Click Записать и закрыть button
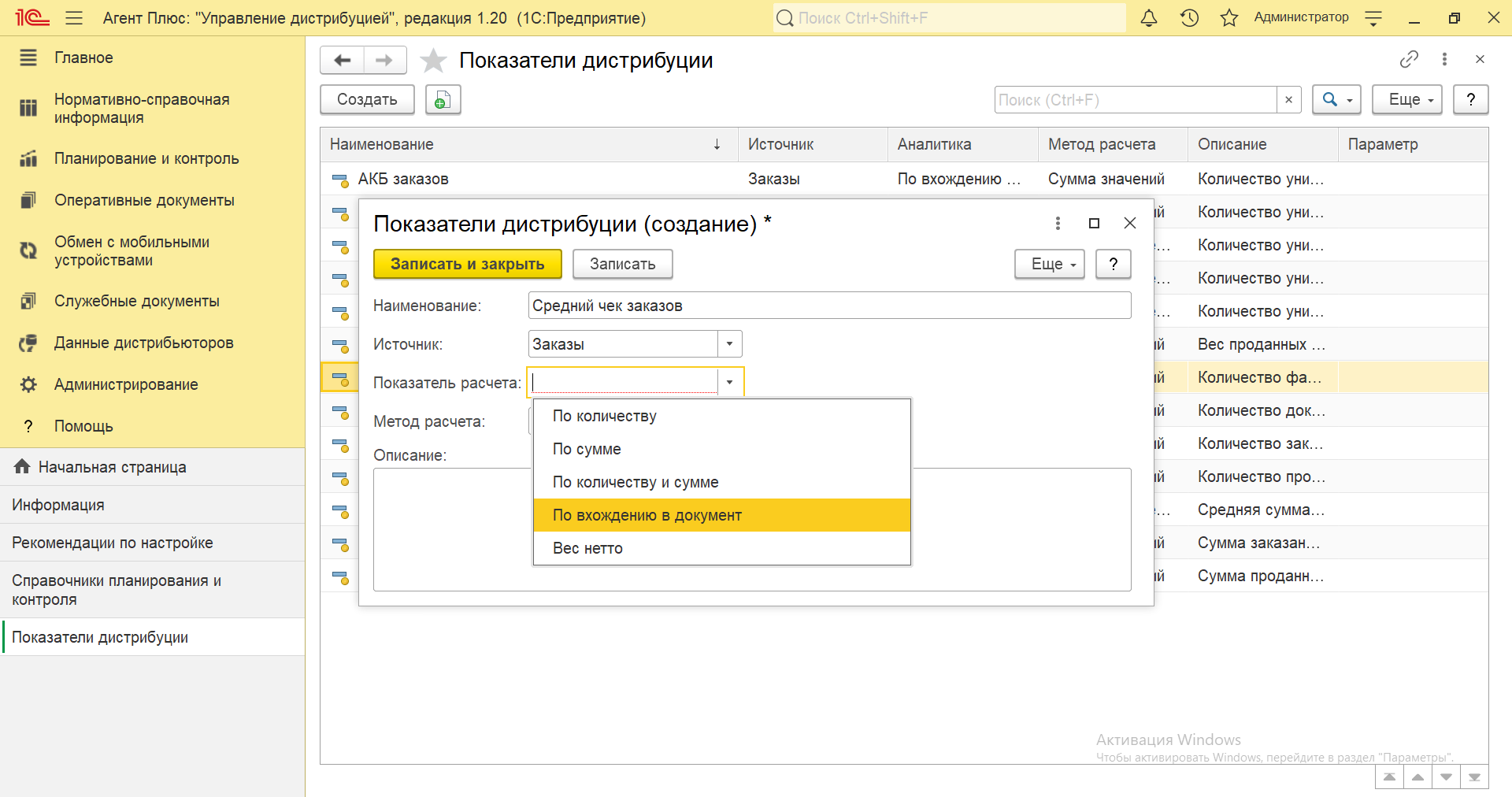 tap(468, 265)
